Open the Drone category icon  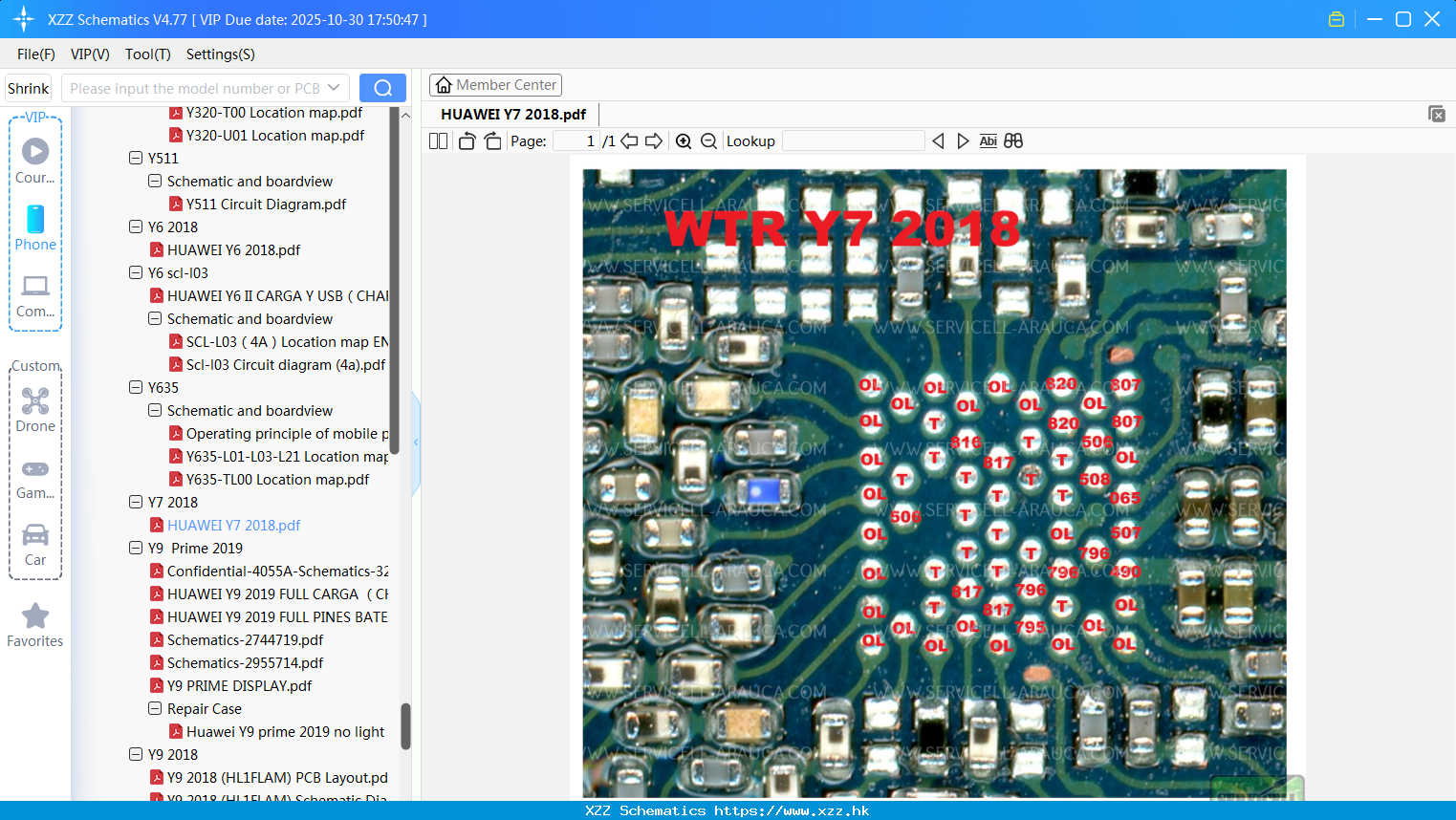[x=35, y=410]
